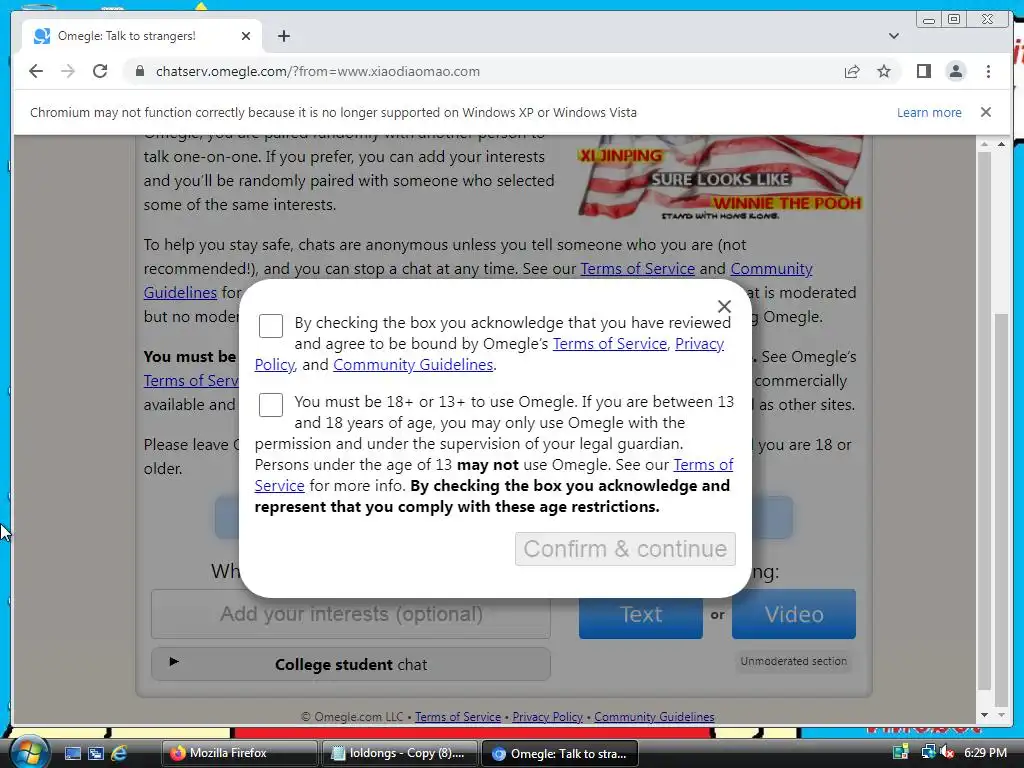Click the network tray icon
This screenshot has height=768, width=1024.
coord(928,752)
